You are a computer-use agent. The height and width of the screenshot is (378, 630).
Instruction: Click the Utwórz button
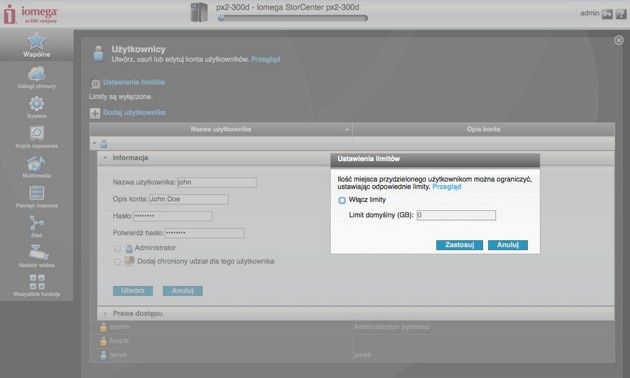pos(133,290)
